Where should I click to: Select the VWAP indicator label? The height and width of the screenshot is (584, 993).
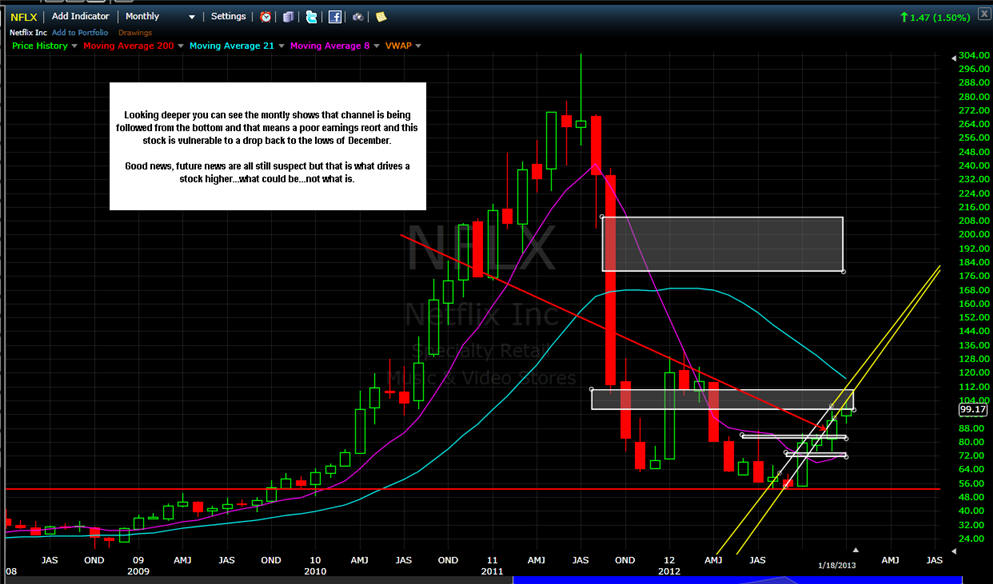(398, 46)
